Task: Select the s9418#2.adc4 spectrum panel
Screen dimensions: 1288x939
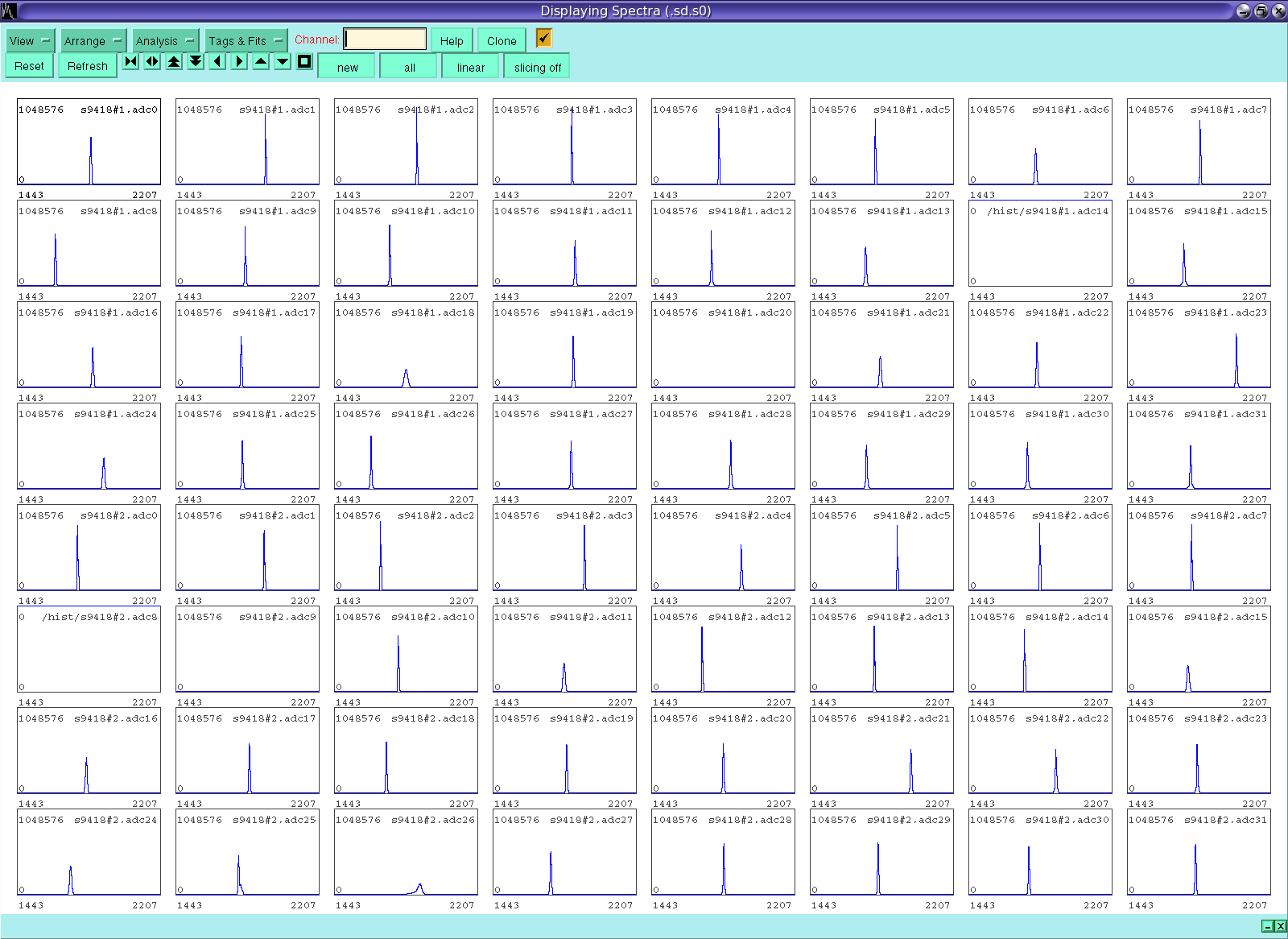Action: pyautogui.click(x=723, y=548)
